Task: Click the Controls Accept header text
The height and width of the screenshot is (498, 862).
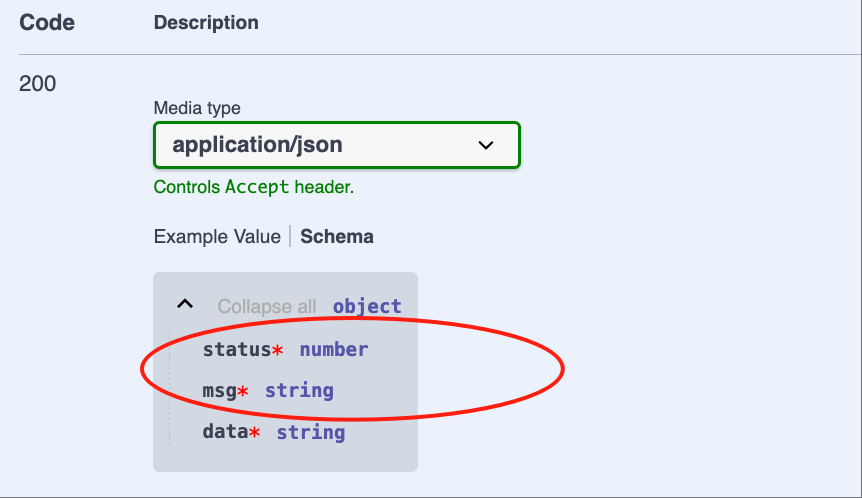Action: tap(253, 187)
